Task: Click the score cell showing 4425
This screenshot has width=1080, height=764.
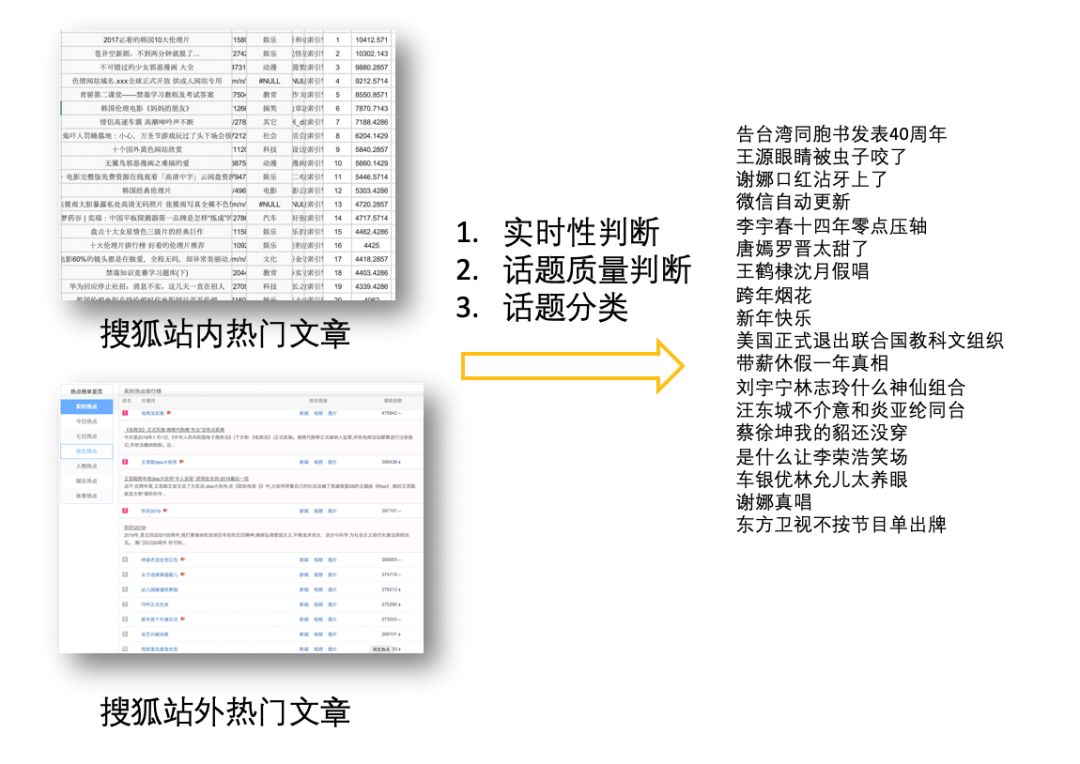Action: coord(372,245)
